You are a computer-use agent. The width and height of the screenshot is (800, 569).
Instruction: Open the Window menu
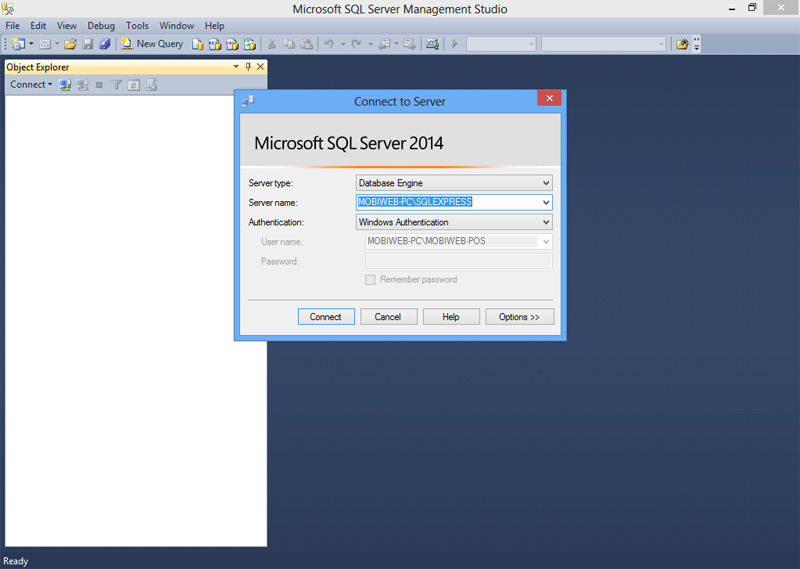coord(177,26)
